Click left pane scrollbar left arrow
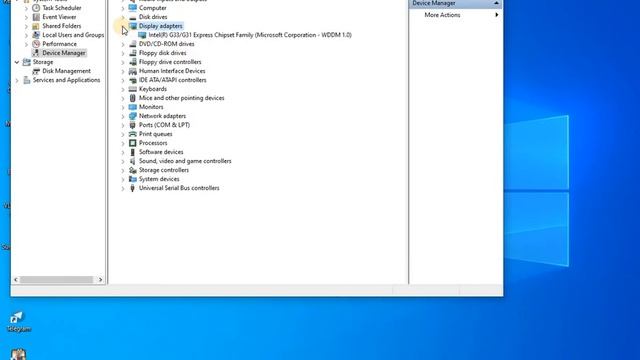This screenshot has height=360, width=640. (x=16, y=280)
